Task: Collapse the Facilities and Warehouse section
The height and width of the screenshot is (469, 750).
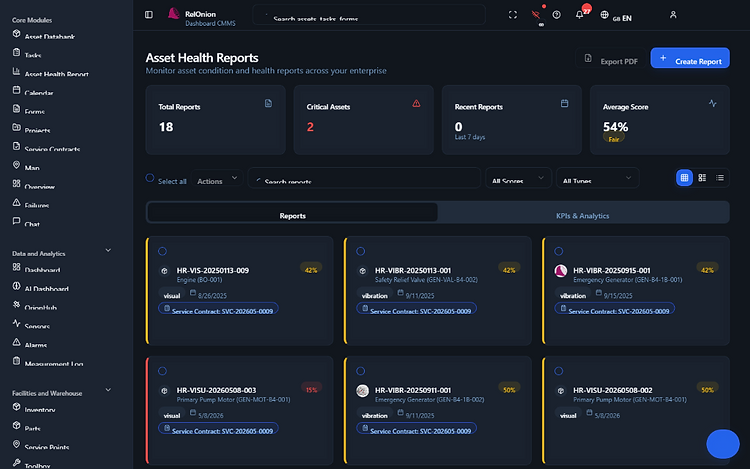Action: click(x=108, y=390)
